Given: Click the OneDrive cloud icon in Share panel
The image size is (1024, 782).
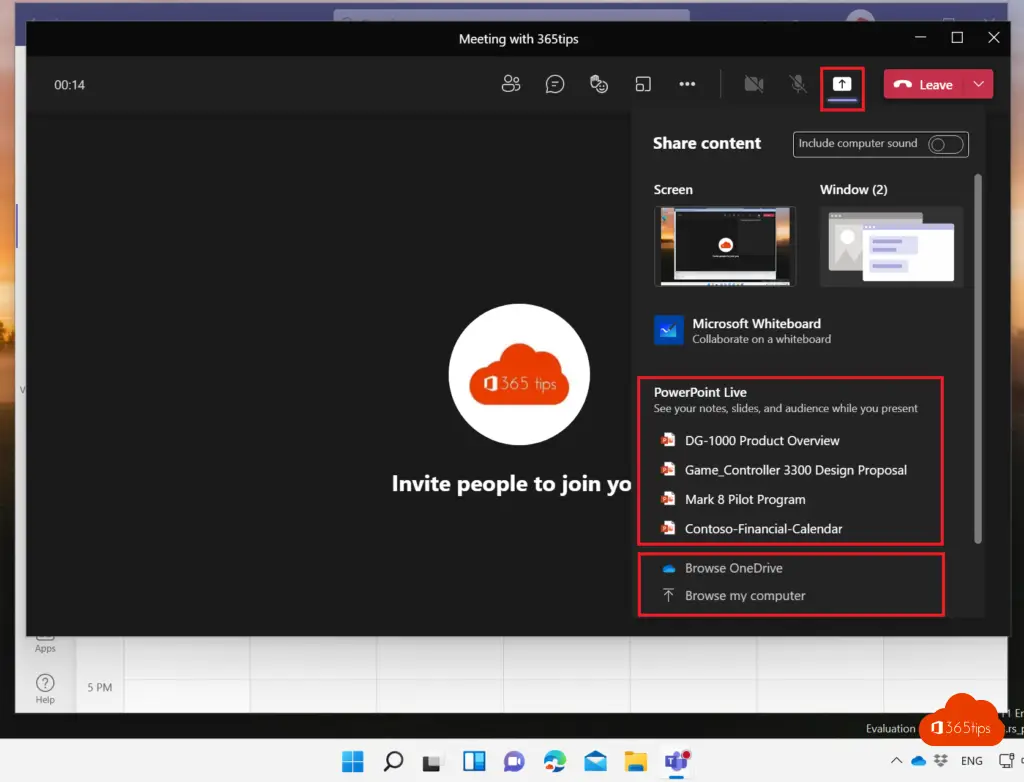Looking at the screenshot, I should (x=669, y=568).
